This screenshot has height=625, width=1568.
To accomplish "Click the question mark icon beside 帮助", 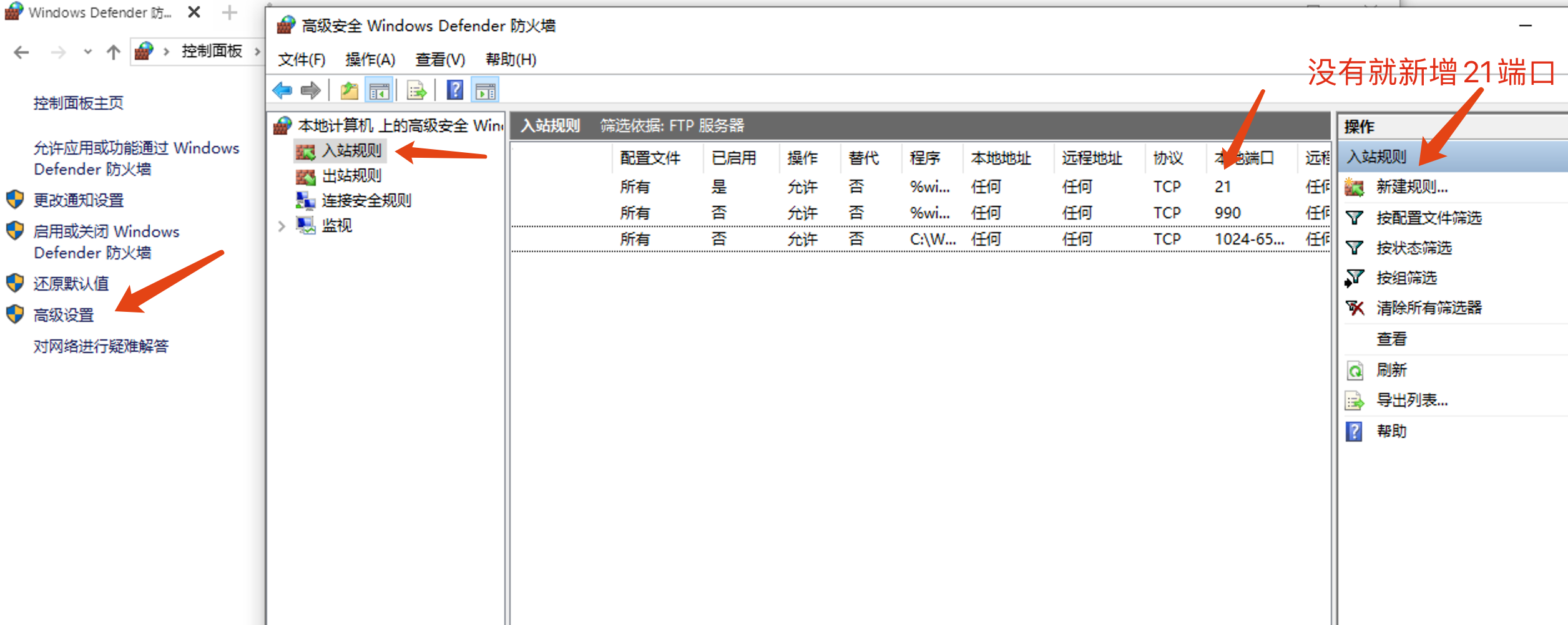I will click(1353, 432).
